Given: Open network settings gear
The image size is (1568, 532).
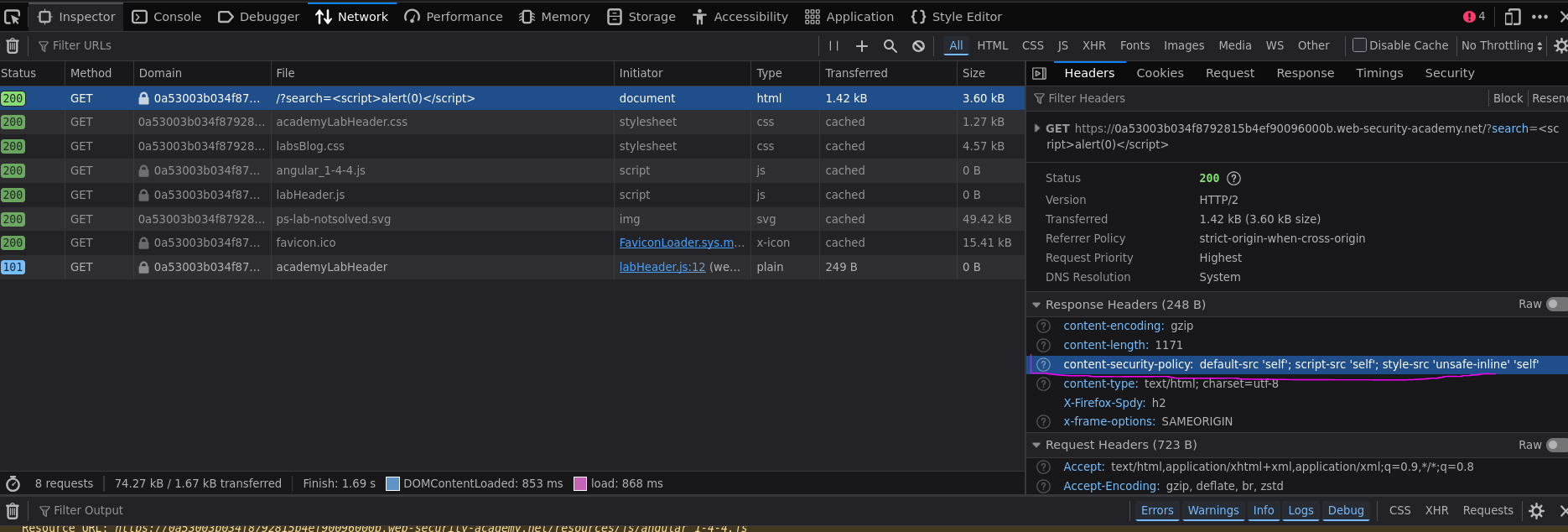Looking at the screenshot, I should (x=1560, y=45).
